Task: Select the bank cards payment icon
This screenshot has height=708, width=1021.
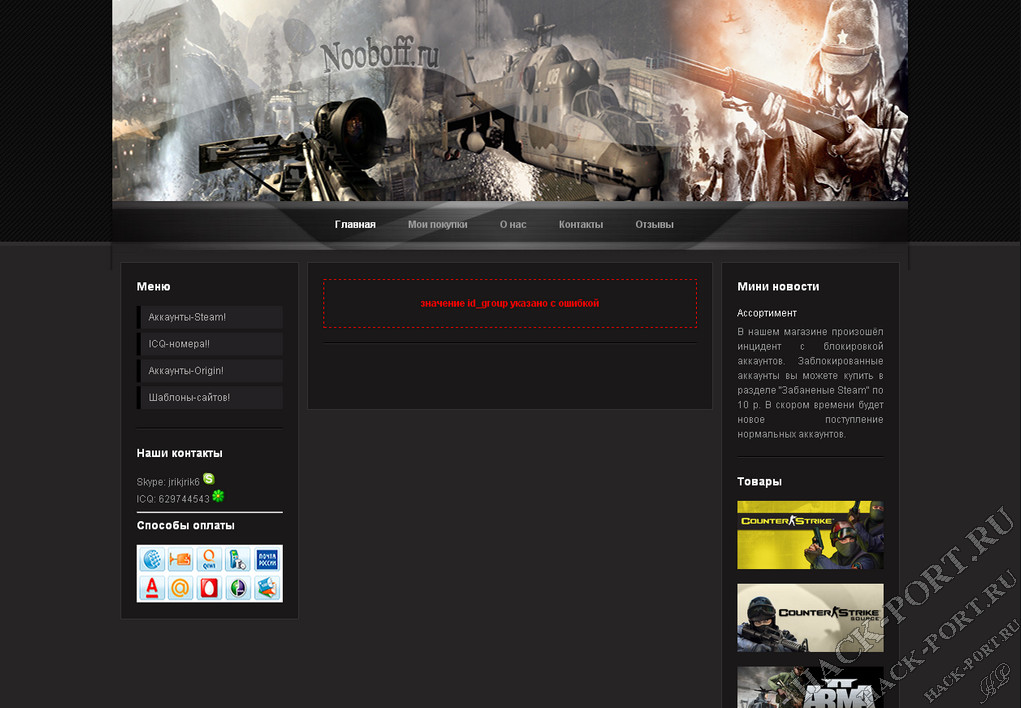Action: [x=267, y=588]
